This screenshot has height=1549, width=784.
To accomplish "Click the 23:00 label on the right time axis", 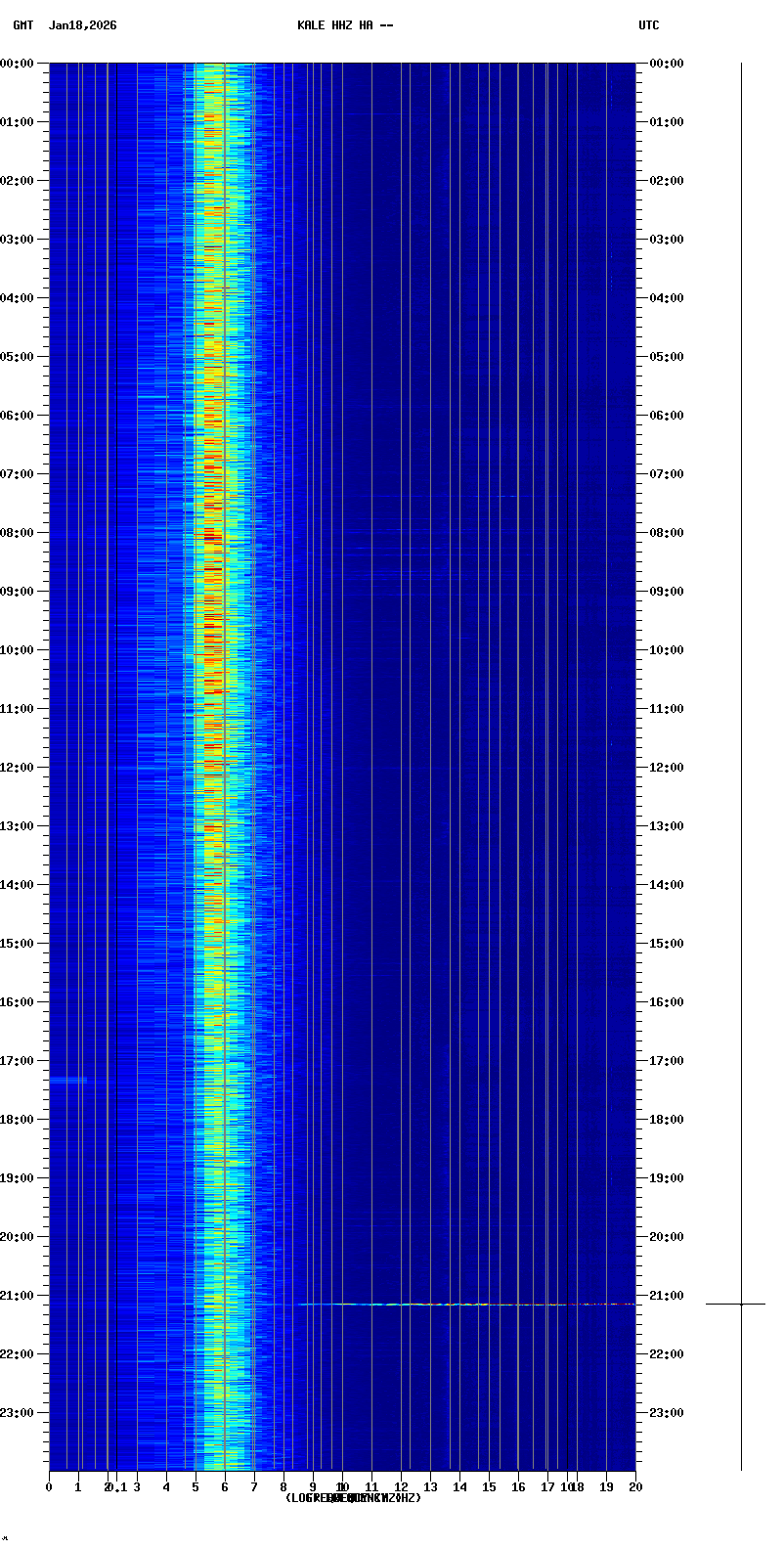I will coord(666,1413).
